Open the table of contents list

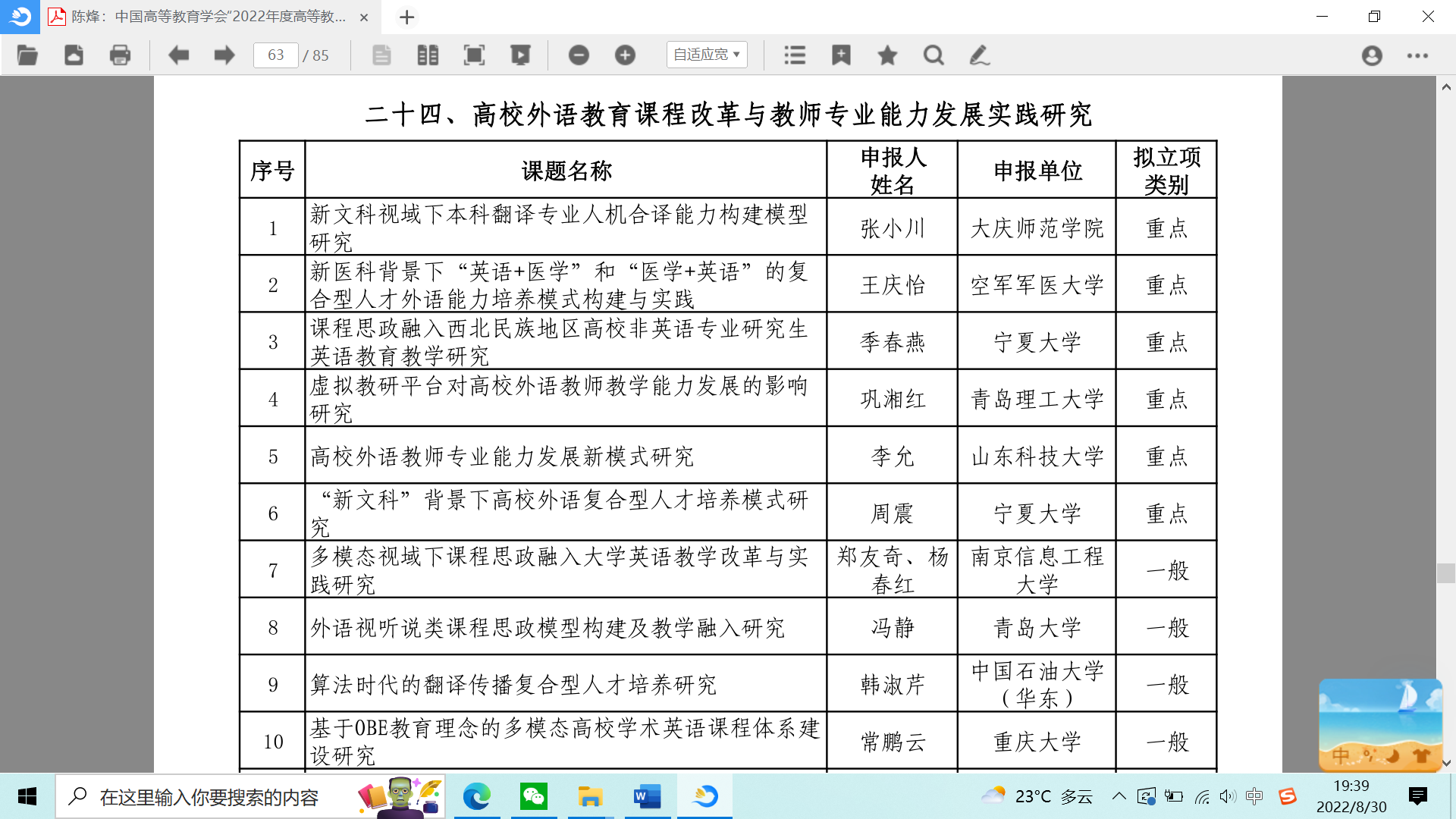coord(795,55)
